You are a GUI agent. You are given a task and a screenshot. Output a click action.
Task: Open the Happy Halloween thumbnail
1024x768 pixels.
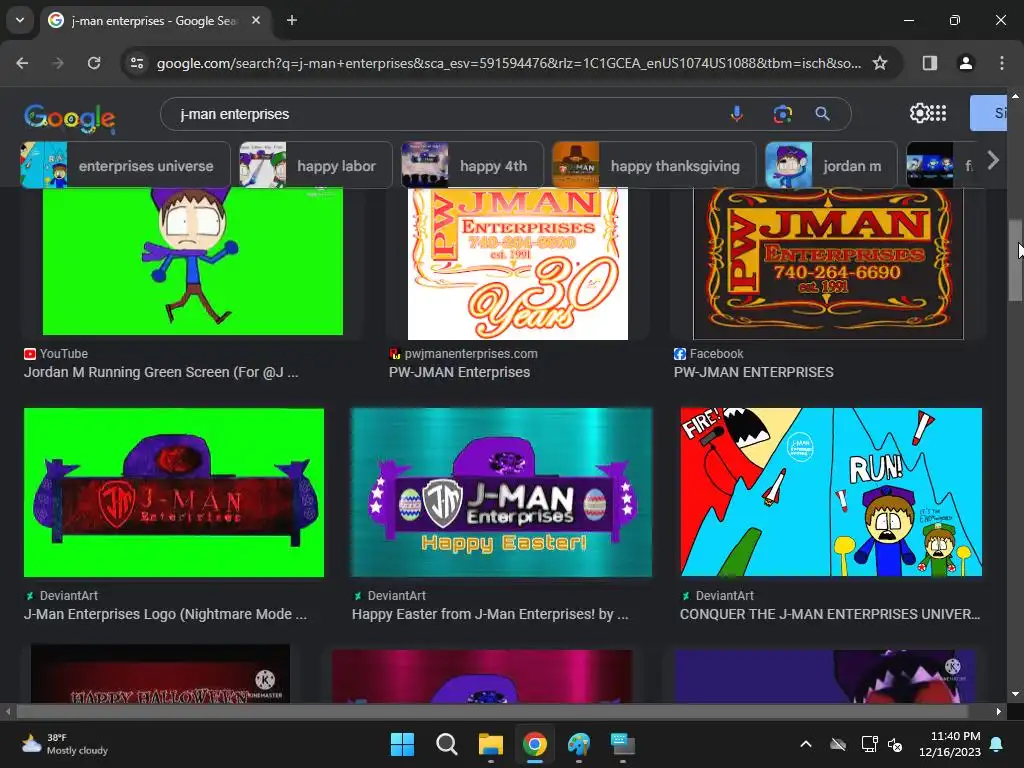160,673
